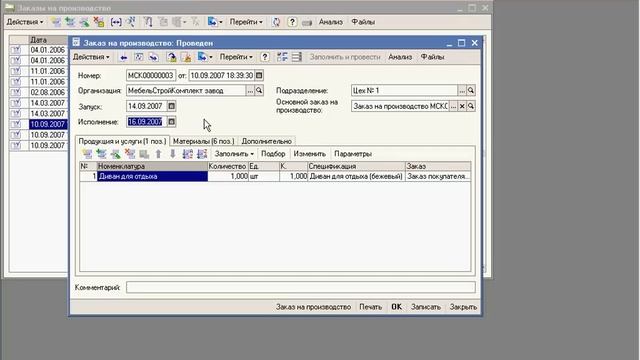The image size is (640, 360).
Task: Open Анализ in Заказы list window toolbar
Action: coord(330,22)
